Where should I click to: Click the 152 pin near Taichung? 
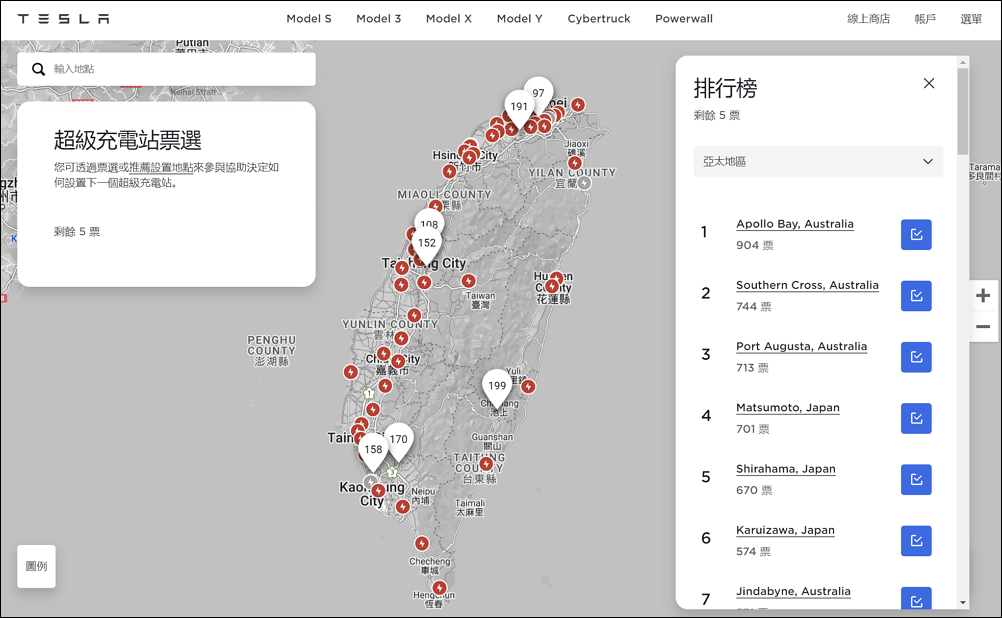(427, 243)
